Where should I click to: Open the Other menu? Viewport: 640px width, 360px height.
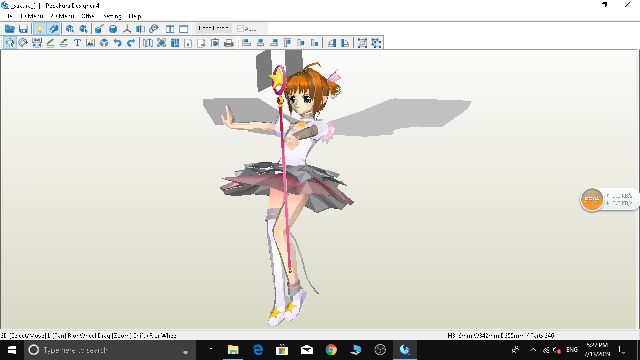88,16
